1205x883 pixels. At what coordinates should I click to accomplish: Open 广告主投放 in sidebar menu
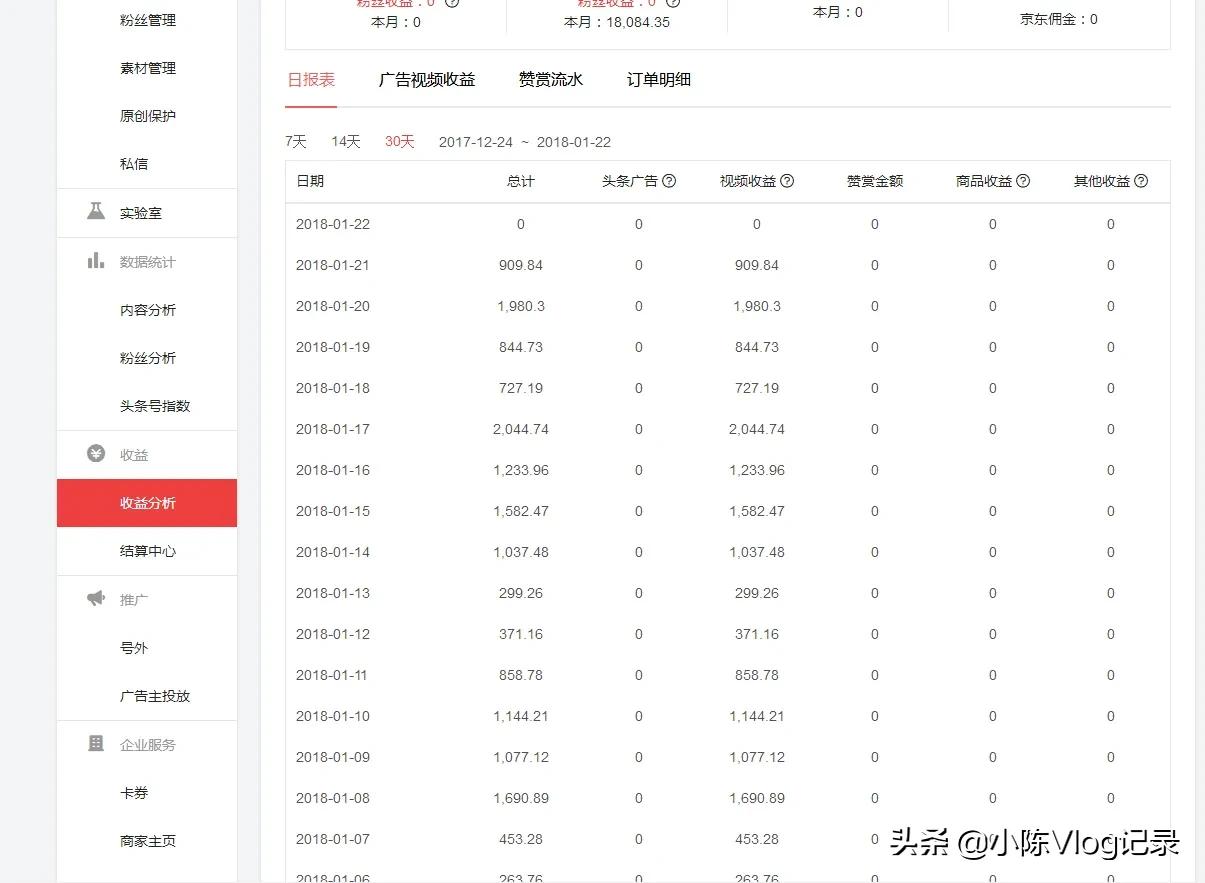(x=155, y=696)
